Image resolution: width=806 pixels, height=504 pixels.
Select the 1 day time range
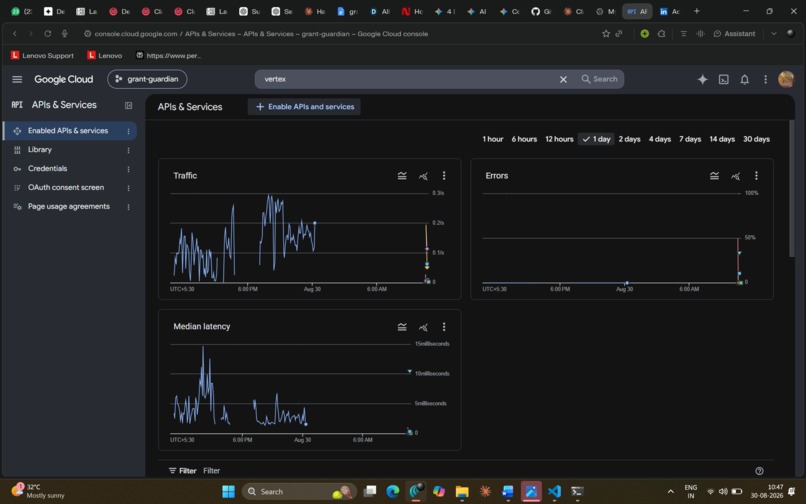coord(596,139)
